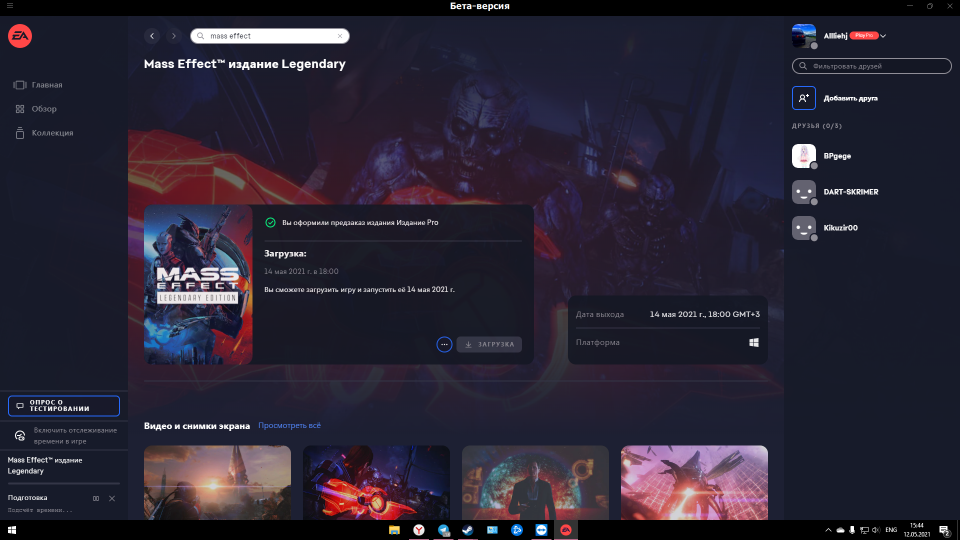This screenshot has width=960, height=540.
Task: Click the volume speaker tray icon
Action: pos(876,530)
